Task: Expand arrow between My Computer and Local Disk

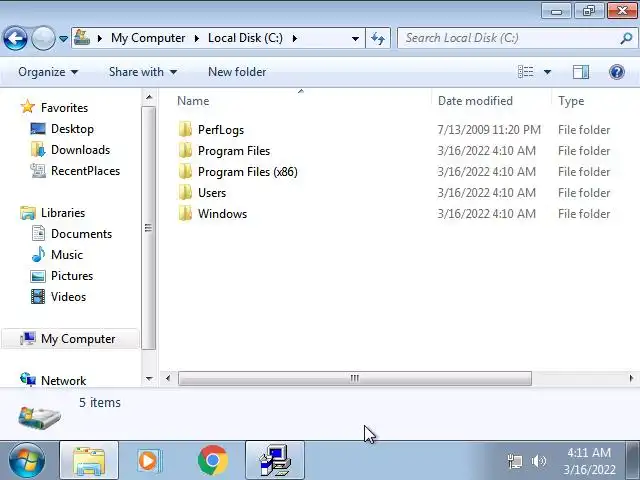Action: tap(197, 38)
